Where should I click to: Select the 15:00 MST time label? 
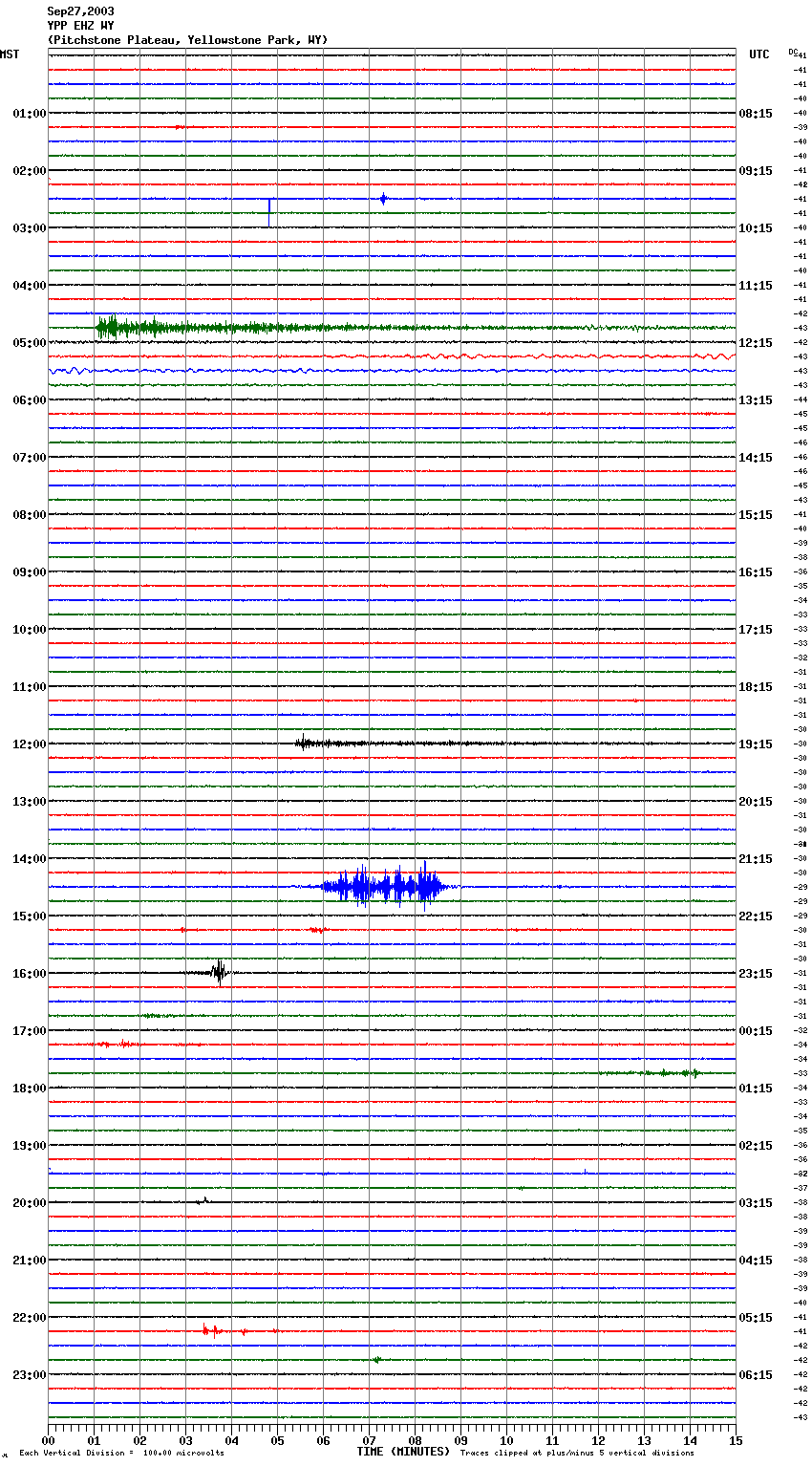[x=30, y=916]
